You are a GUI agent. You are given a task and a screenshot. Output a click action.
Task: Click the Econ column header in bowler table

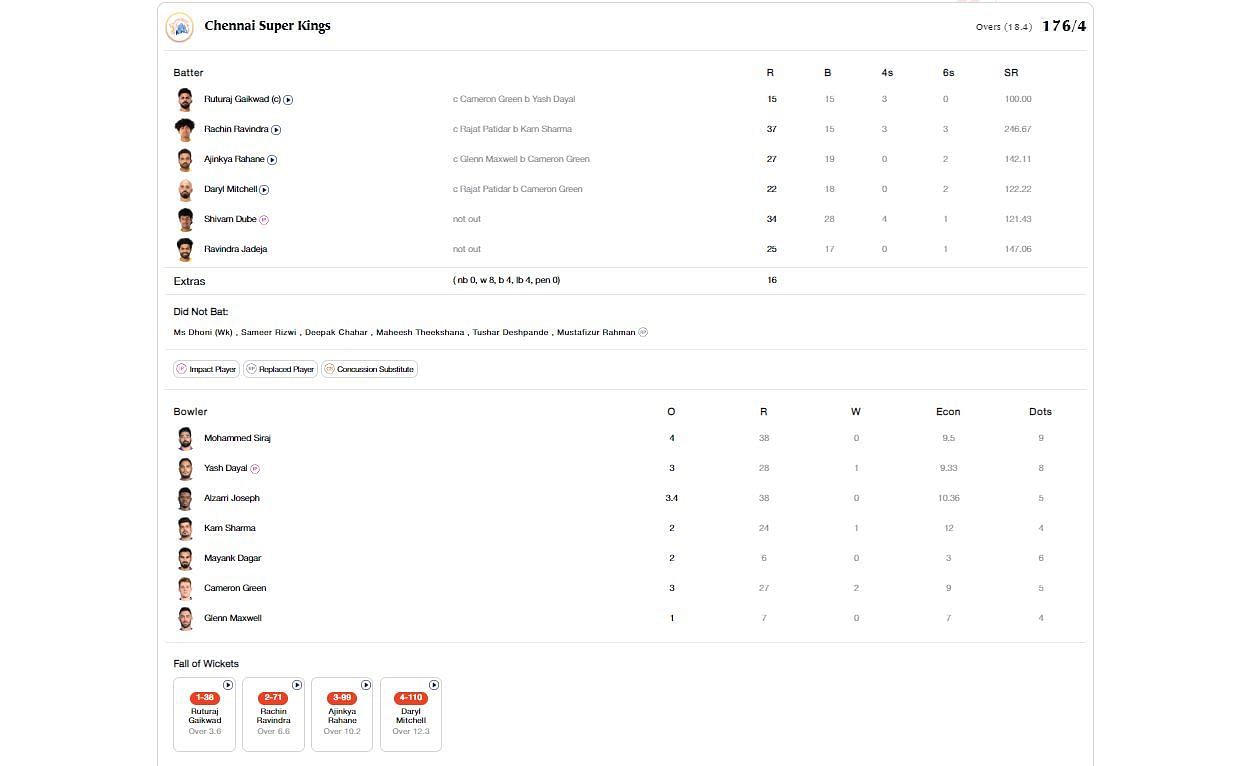coord(948,412)
